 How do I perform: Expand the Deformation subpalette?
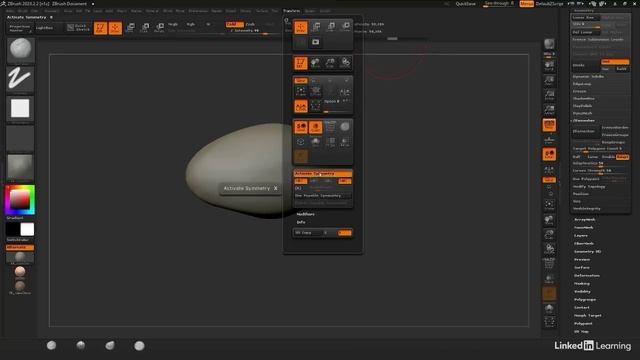tap(587, 276)
